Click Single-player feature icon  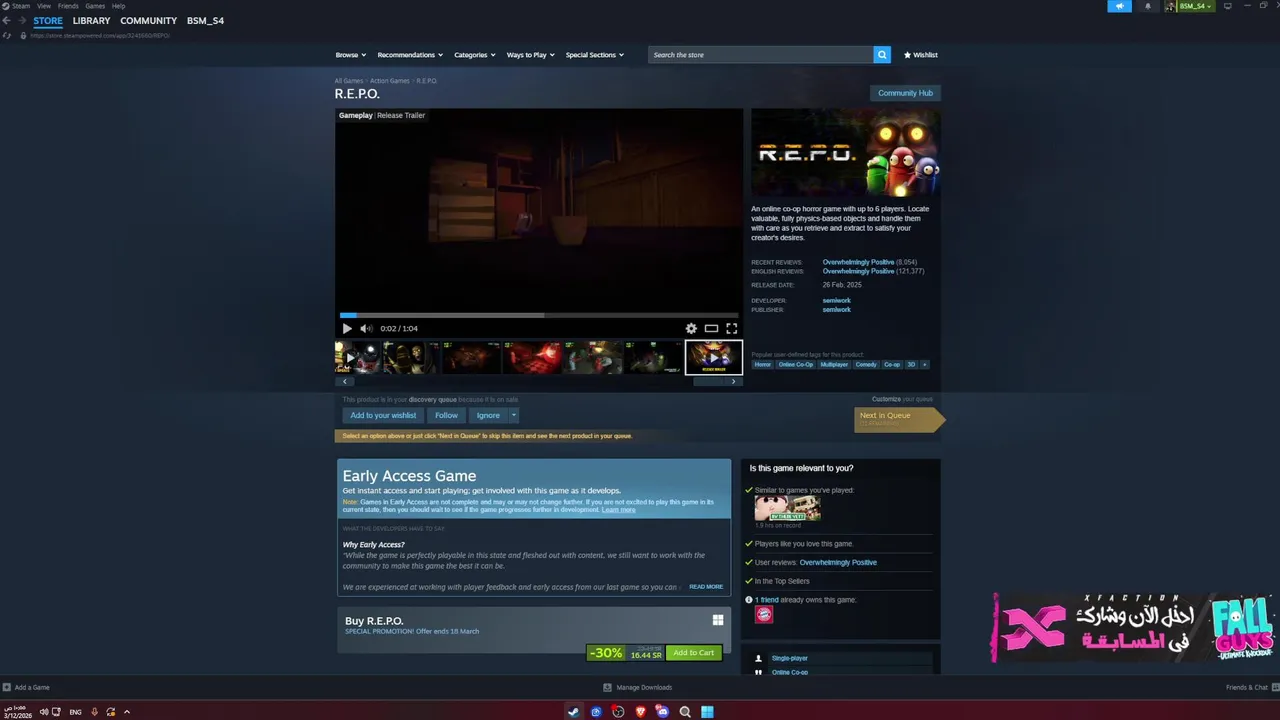tap(758, 658)
